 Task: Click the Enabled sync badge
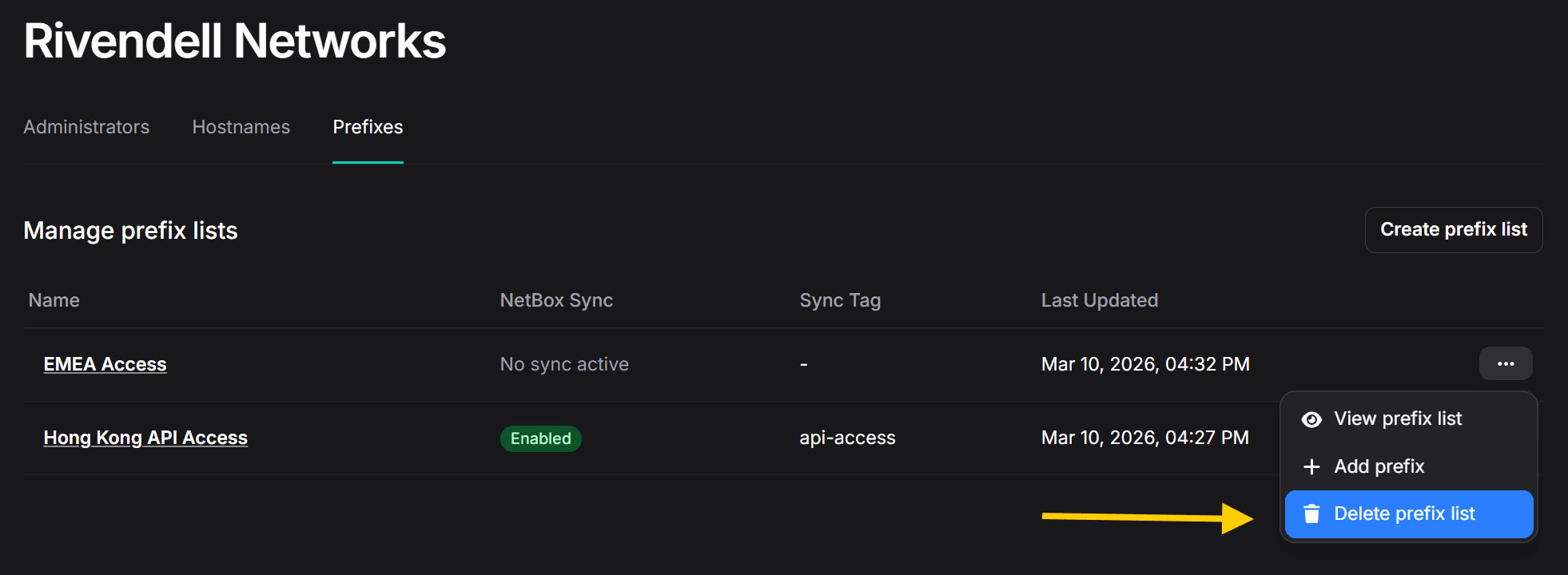pyautogui.click(x=540, y=438)
